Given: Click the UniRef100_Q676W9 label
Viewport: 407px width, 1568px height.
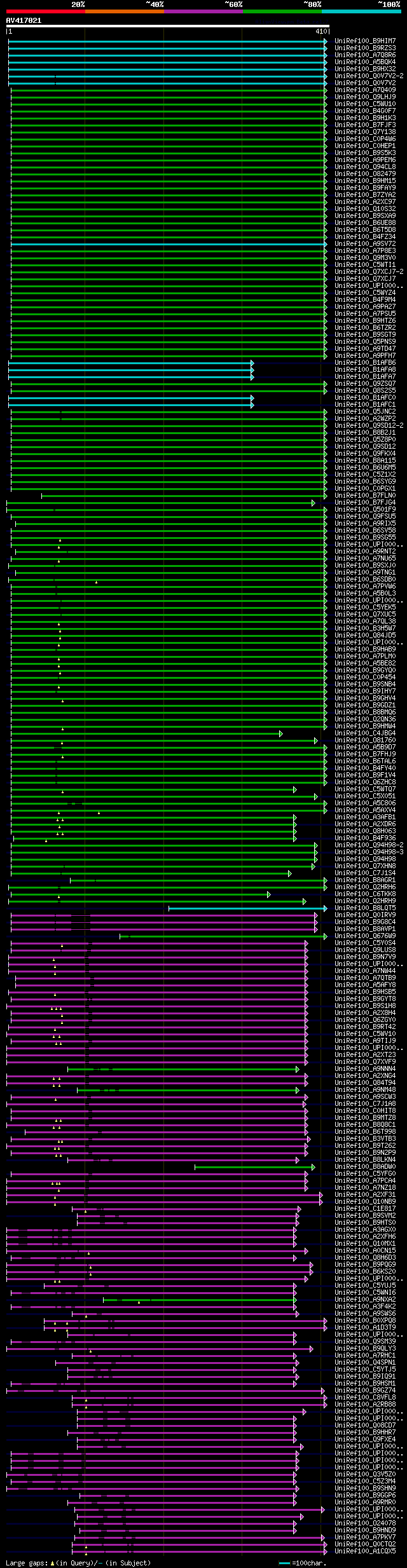Looking at the screenshot, I should coord(365,936).
